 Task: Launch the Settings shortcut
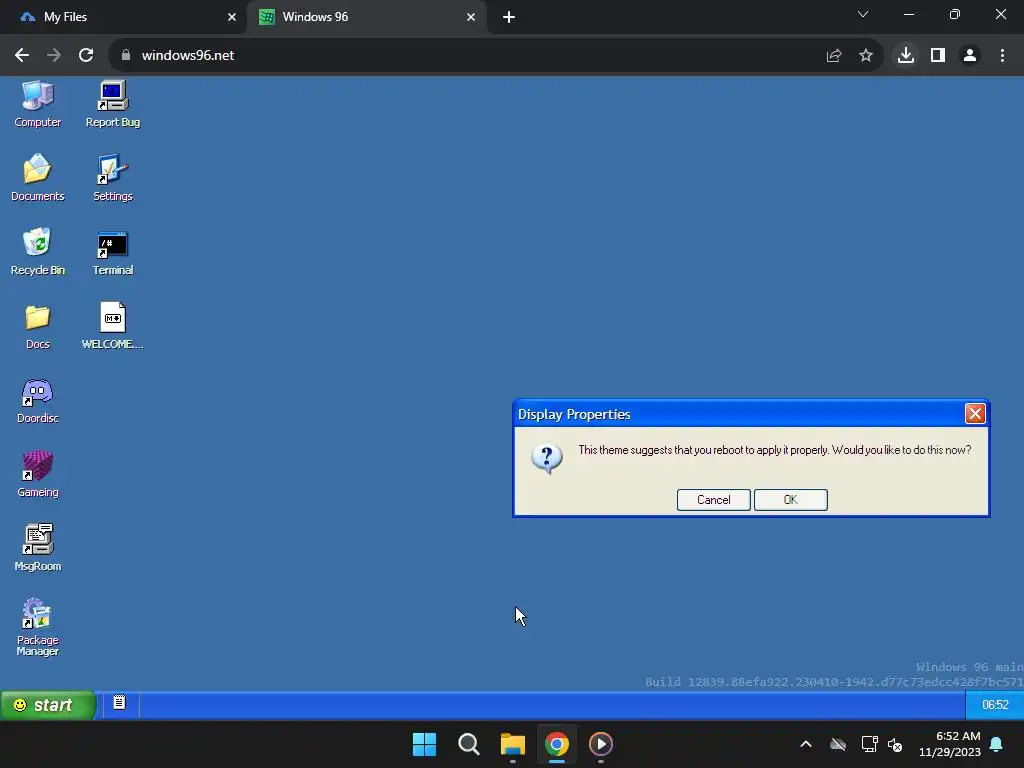112,178
